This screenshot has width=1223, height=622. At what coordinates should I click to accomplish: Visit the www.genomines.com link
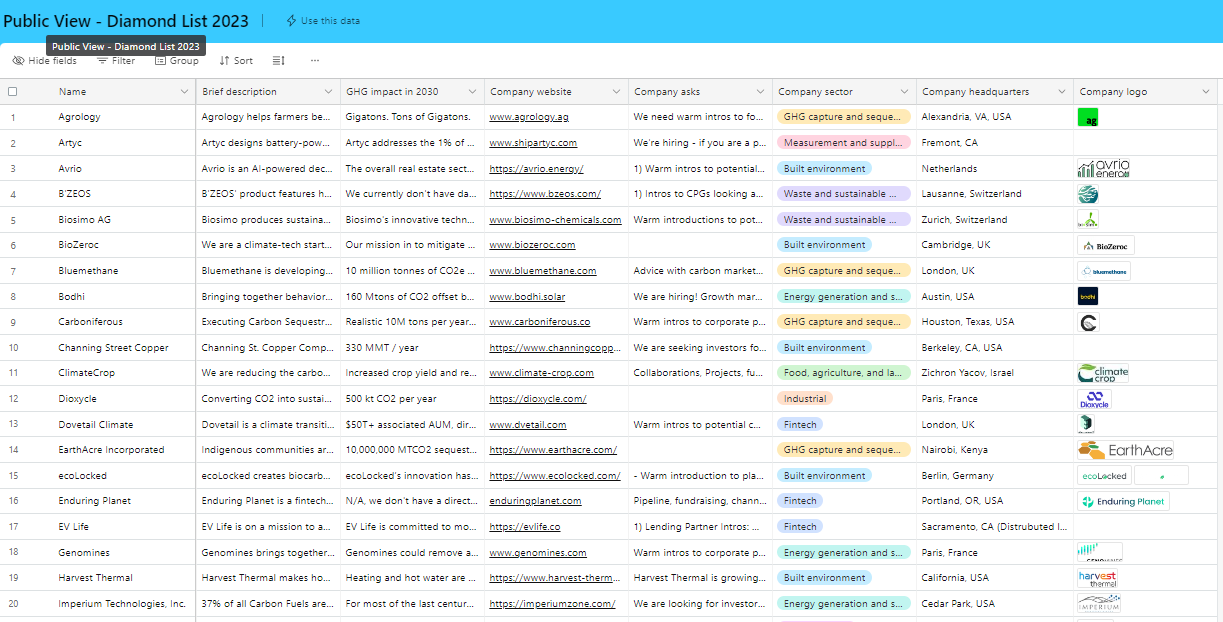pyautogui.click(x=538, y=552)
